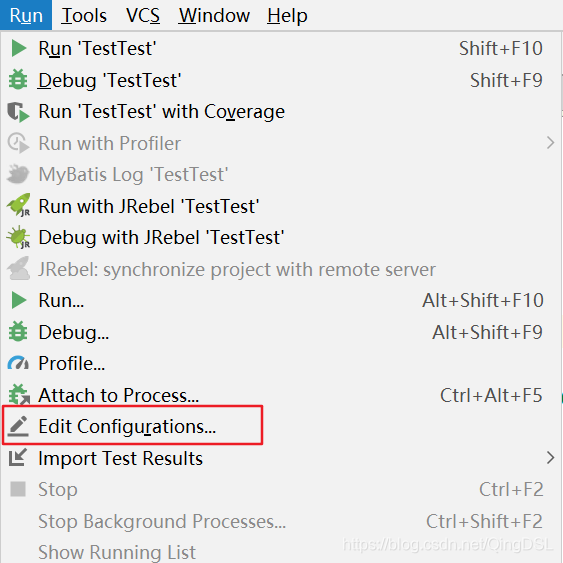Click the coverage shield icon

pyautogui.click(x=18, y=112)
